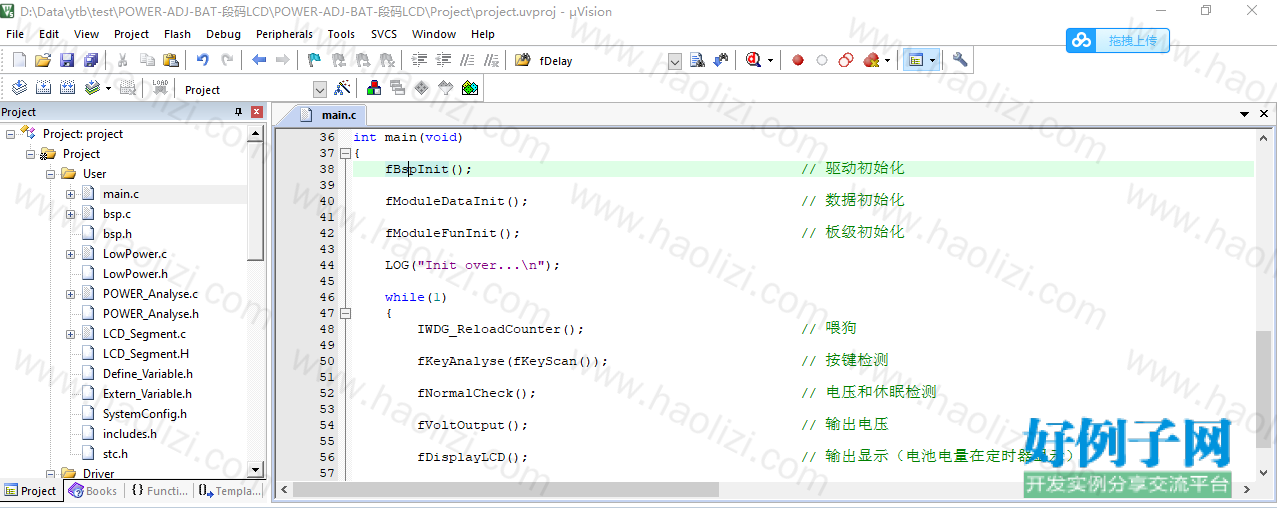This screenshot has width=1277, height=508.
Task: Paste from clipboard toolbar icon
Action: coord(171,60)
